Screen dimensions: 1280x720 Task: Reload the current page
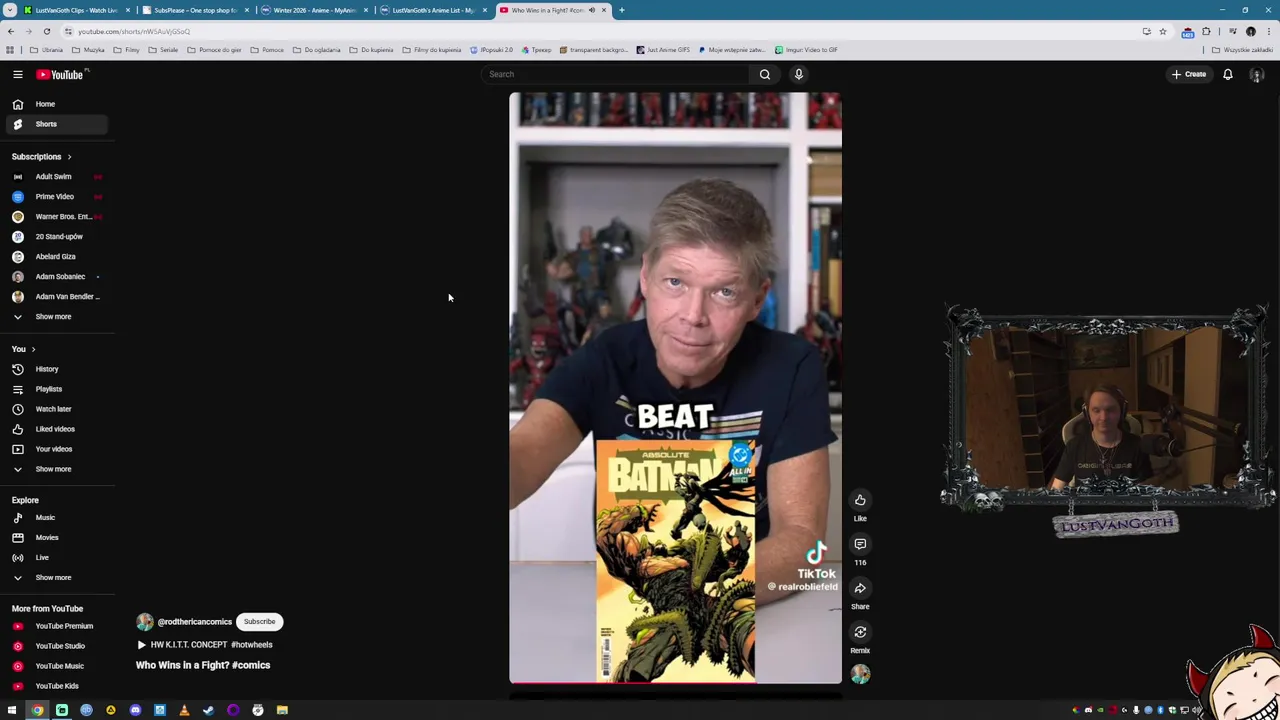(46, 31)
